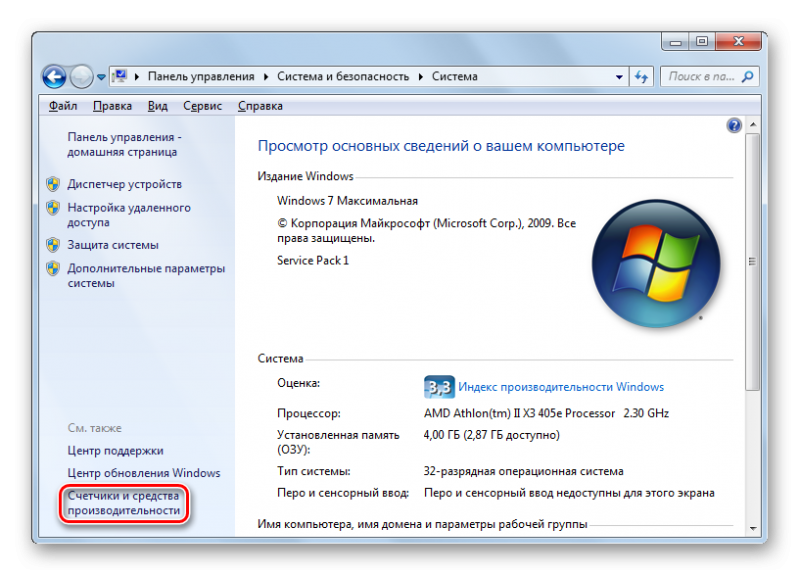
Task: Open Панель управления - домашняя страница link
Action: 124,144
